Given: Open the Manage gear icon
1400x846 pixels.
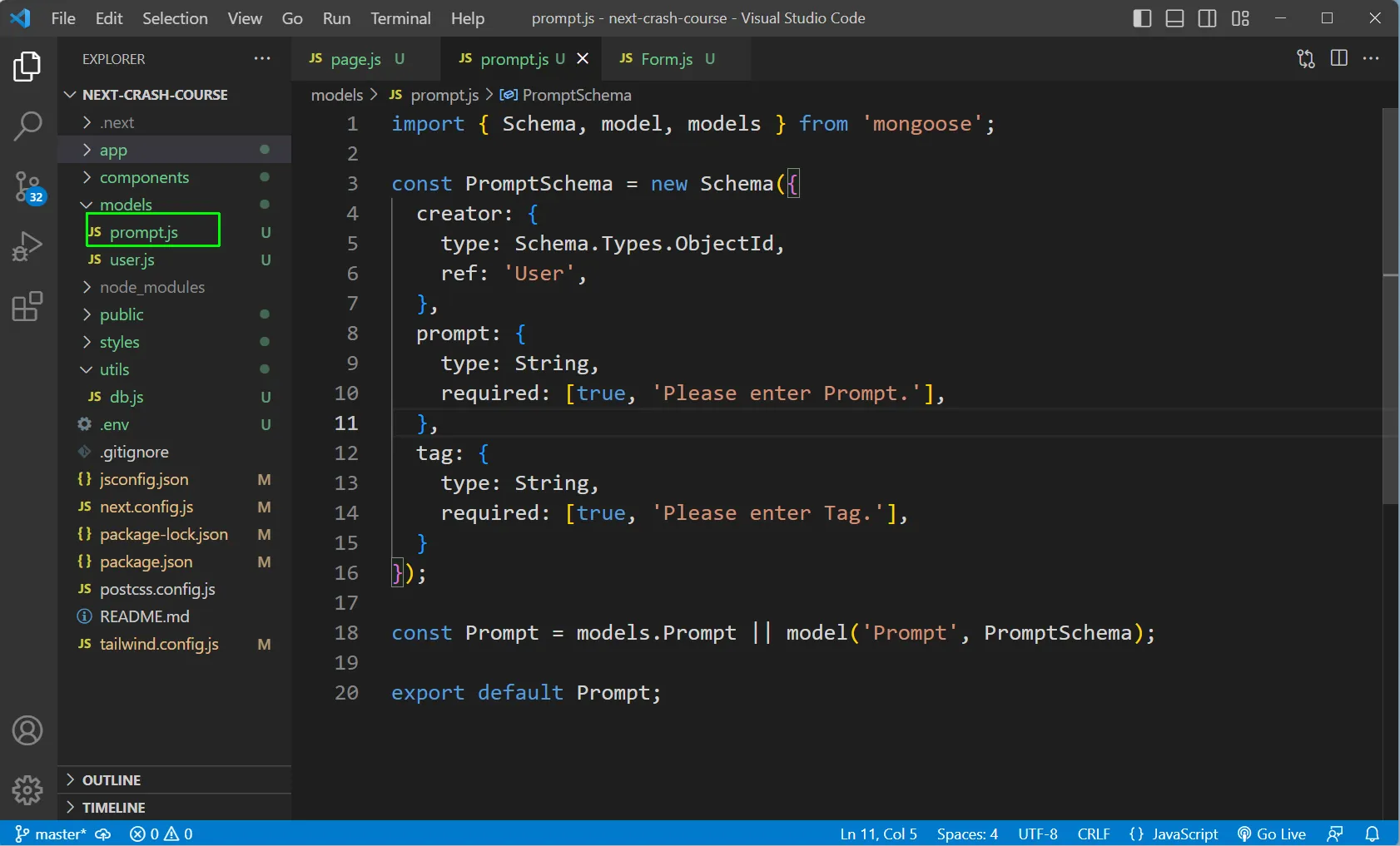Looking at the screenshot, I should pyautogui.click(x=27, y=790).
